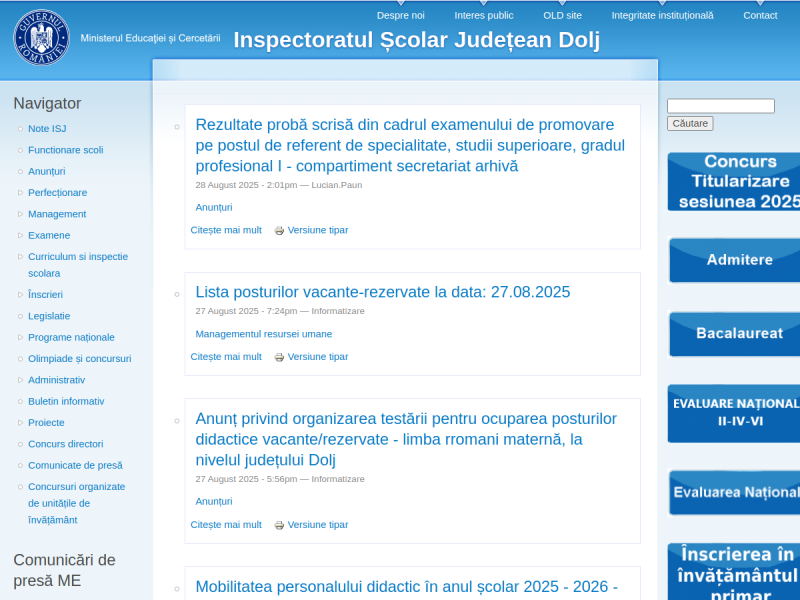
Task: Open Managementul resursei umane link
Action: coord(262,334)
